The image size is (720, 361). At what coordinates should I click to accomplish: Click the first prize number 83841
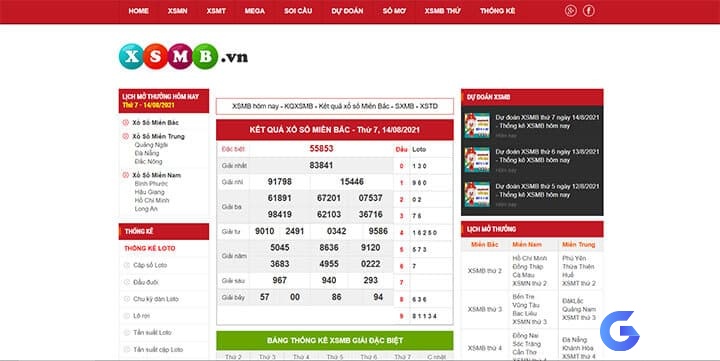pos(321,165)
